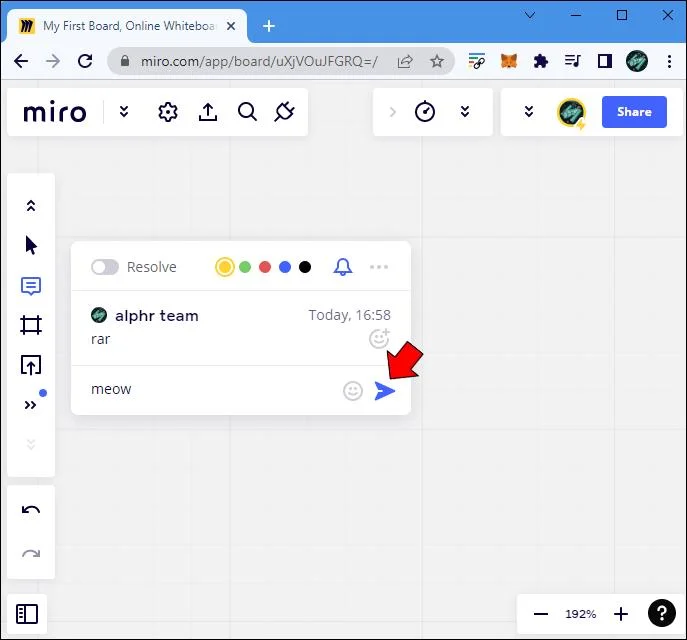Bookmark this page with star

click(x=436, y=61)
